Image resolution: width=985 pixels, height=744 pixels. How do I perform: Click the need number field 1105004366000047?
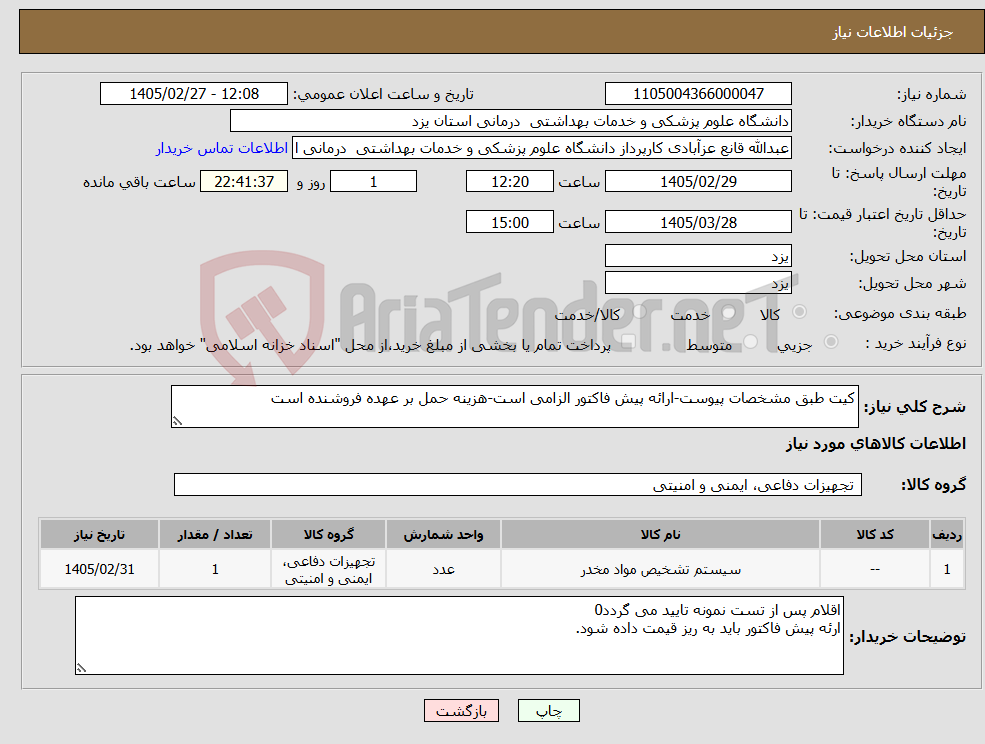(698, 94)
